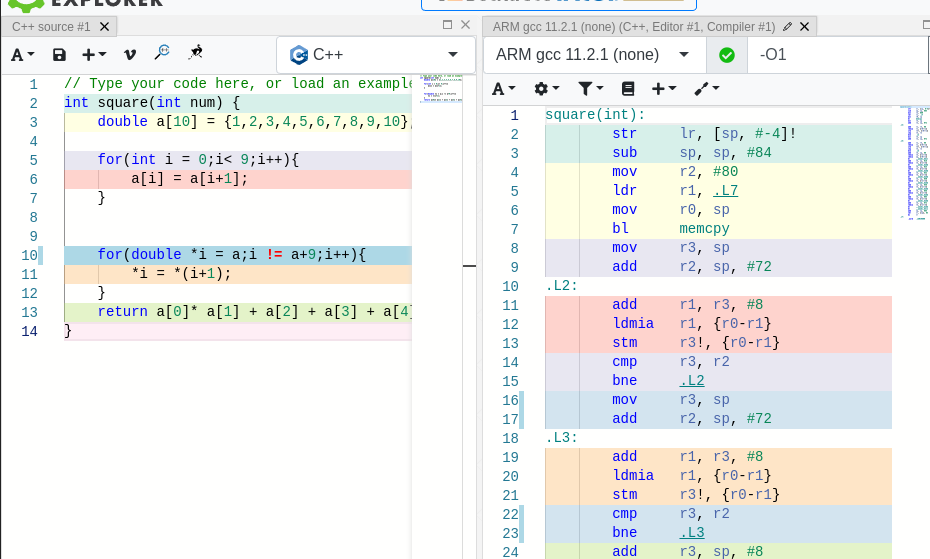Viewport: 930px width, 559px height.
Task: Select the C++ source #1 tab
Action: (x=51, y=26)
